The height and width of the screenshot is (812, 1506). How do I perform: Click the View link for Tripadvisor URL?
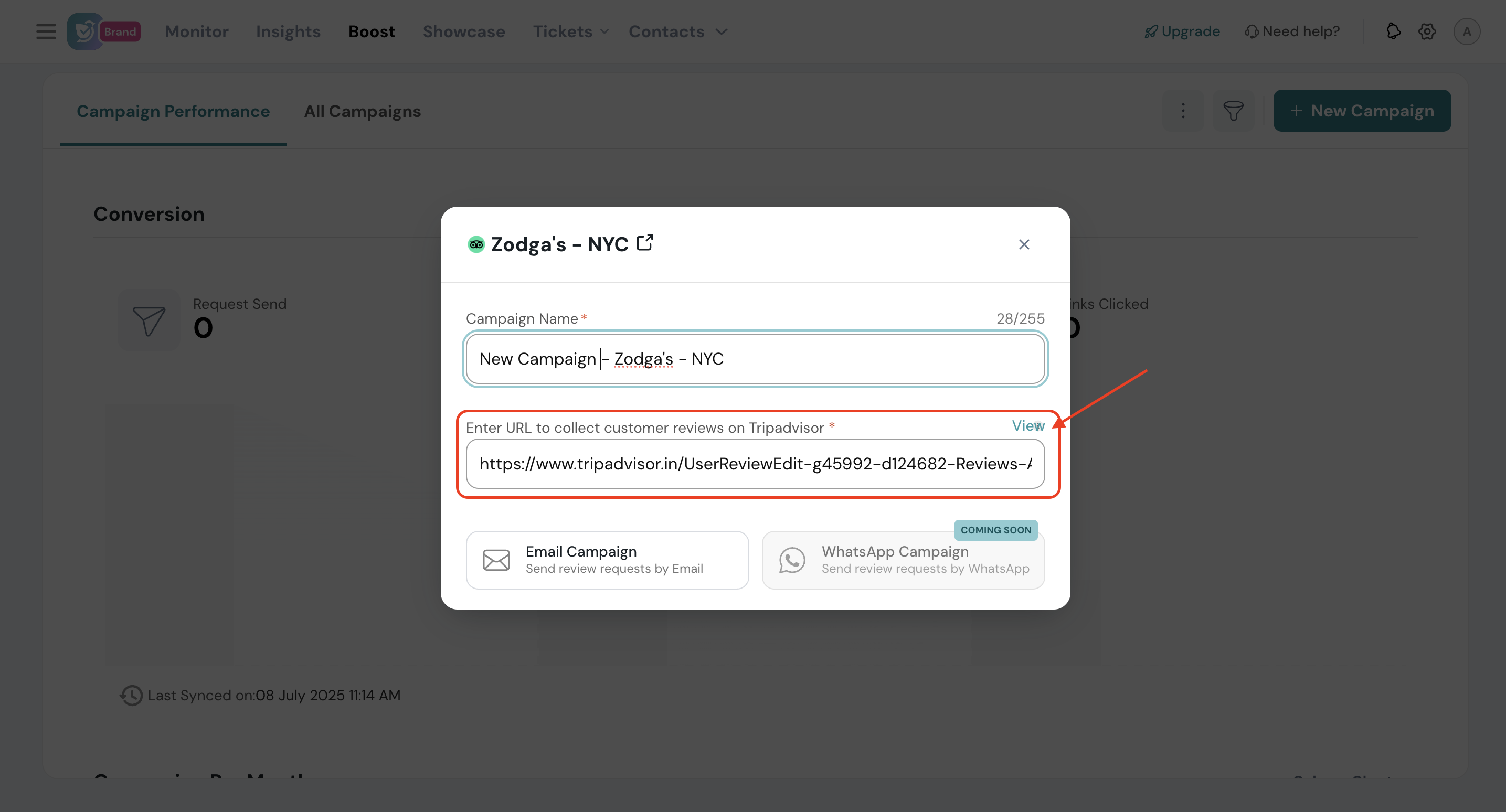pyautogui.click(x=1027, y=425)
